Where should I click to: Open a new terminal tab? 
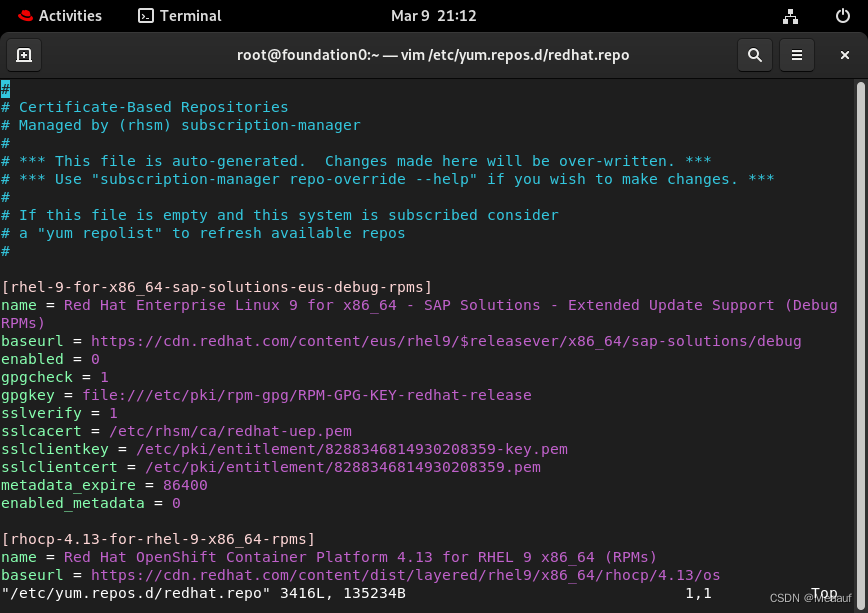[x=24, y=55]
